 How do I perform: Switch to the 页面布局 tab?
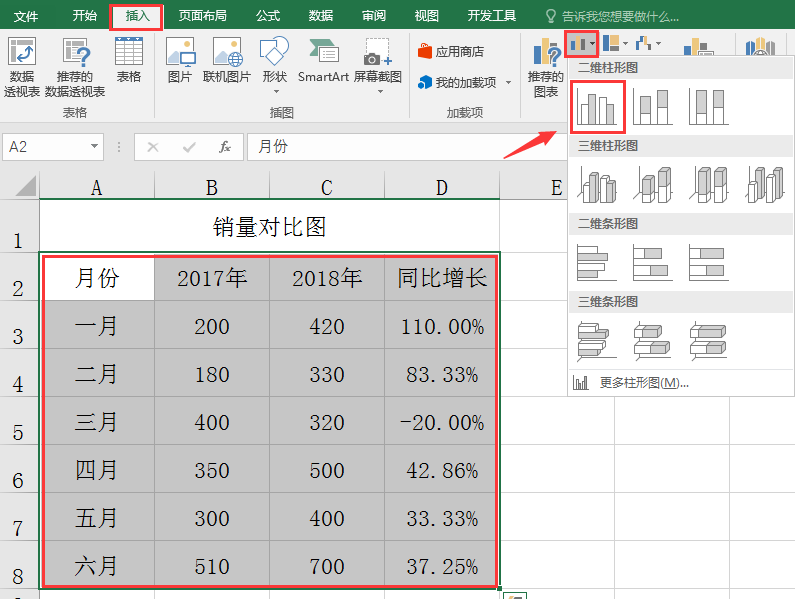click(202, 16)
